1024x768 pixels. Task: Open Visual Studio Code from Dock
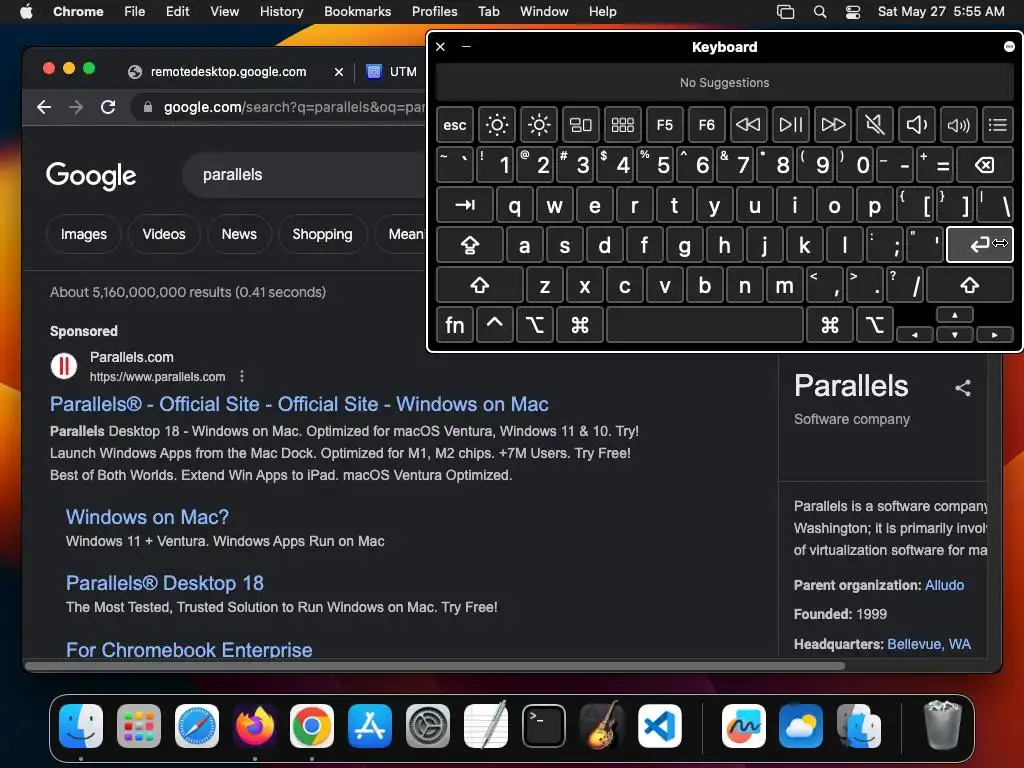tap(660, 726)
